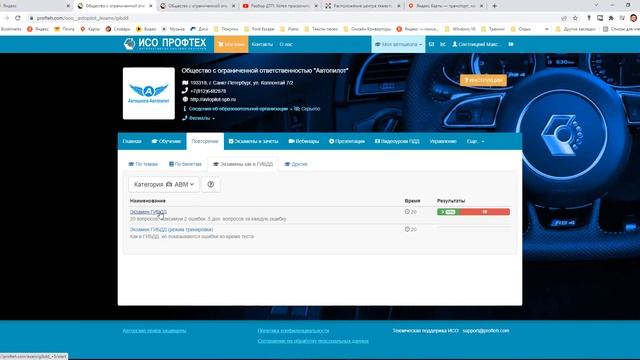Click the clock icon in Экзамен ГИБДД row

tap(407, 212)
